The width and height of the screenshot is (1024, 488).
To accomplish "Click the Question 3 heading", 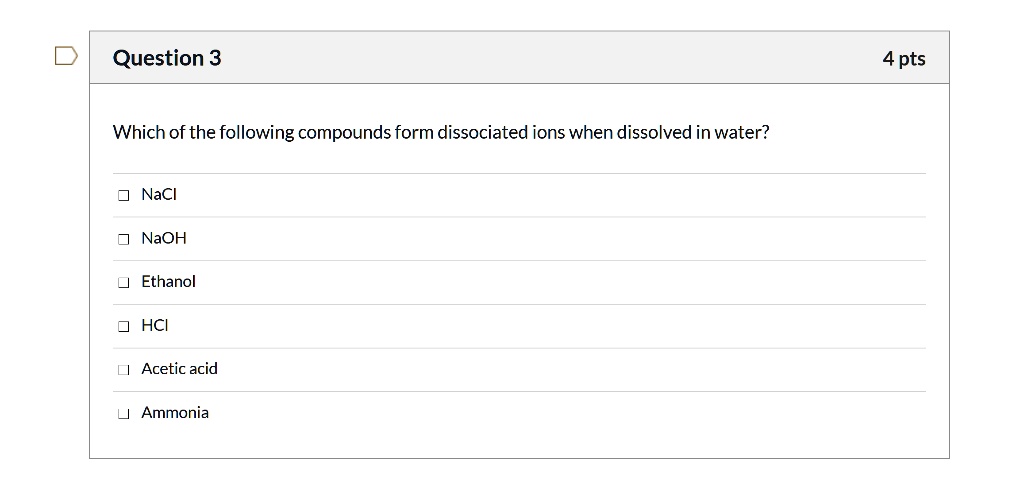I will coord(167,58).
